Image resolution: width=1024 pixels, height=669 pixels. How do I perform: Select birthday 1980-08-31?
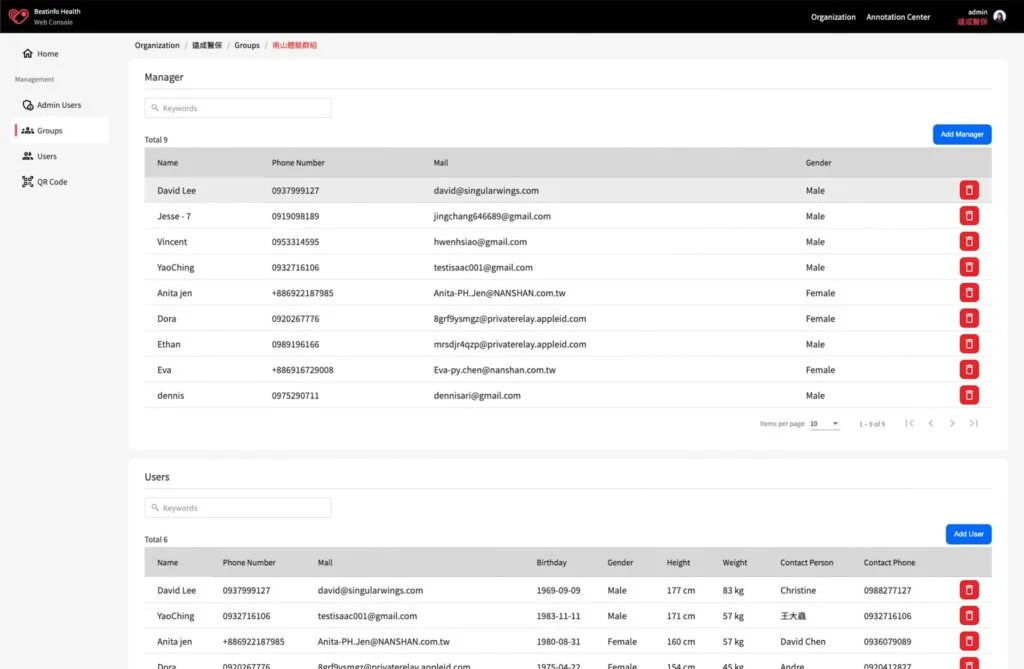[x=558, y=642]
